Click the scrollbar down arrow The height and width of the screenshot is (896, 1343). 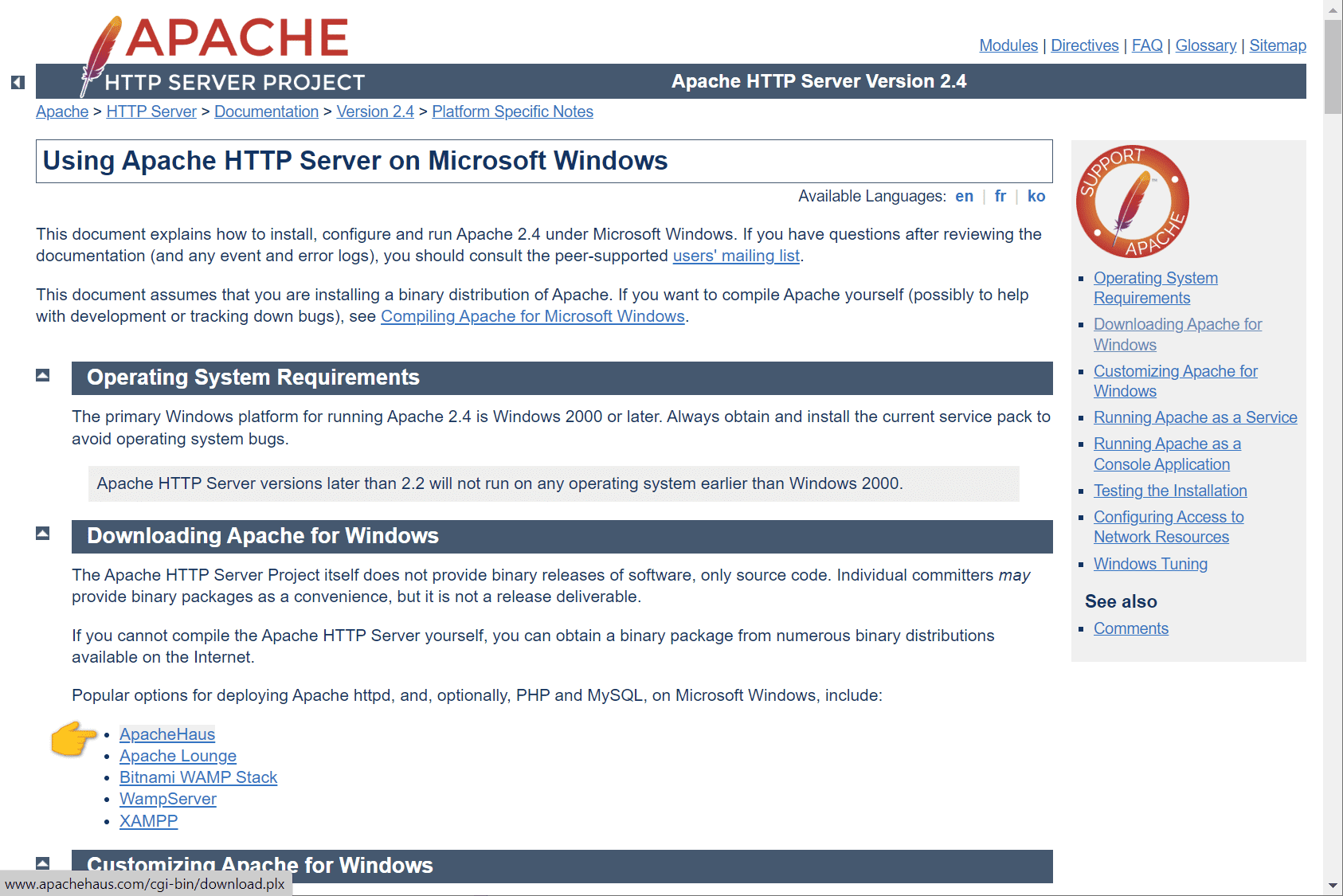point(1333,886)
